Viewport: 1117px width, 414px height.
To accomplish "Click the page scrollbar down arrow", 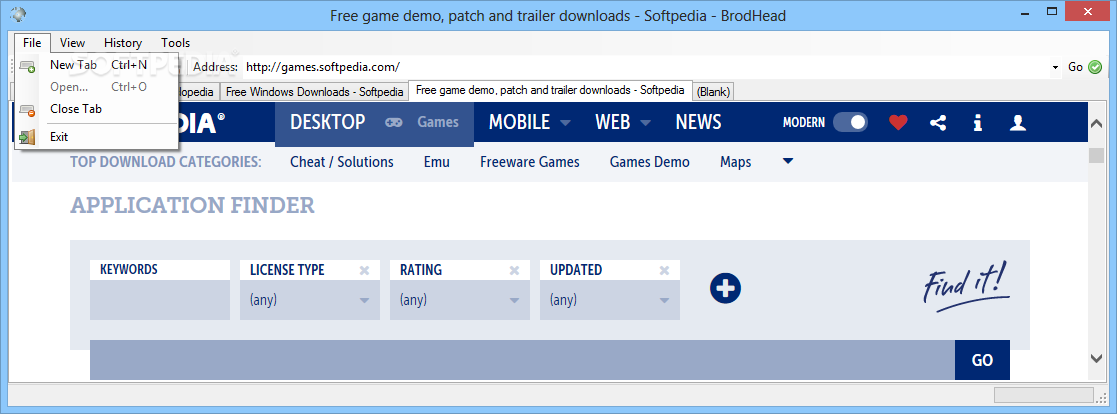I will (1096, 358).
